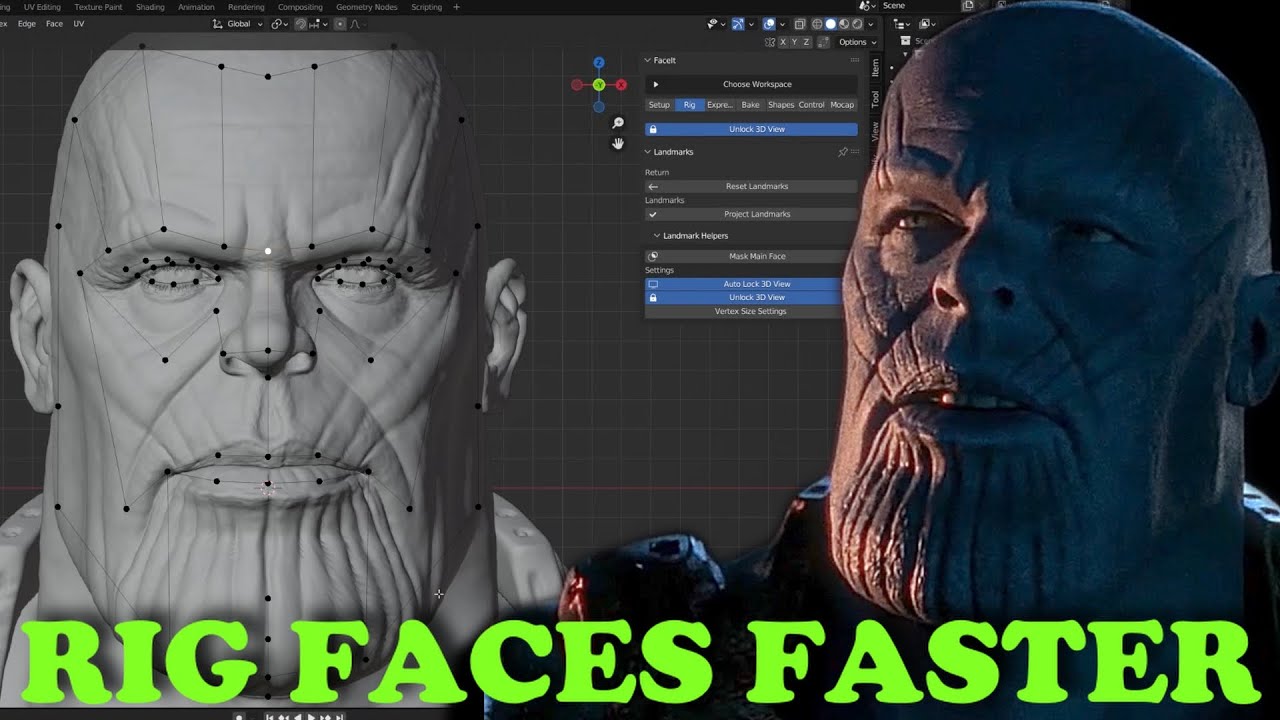Switch to material preview shading
Screen dimensions: 1280x720
(844, 24)
